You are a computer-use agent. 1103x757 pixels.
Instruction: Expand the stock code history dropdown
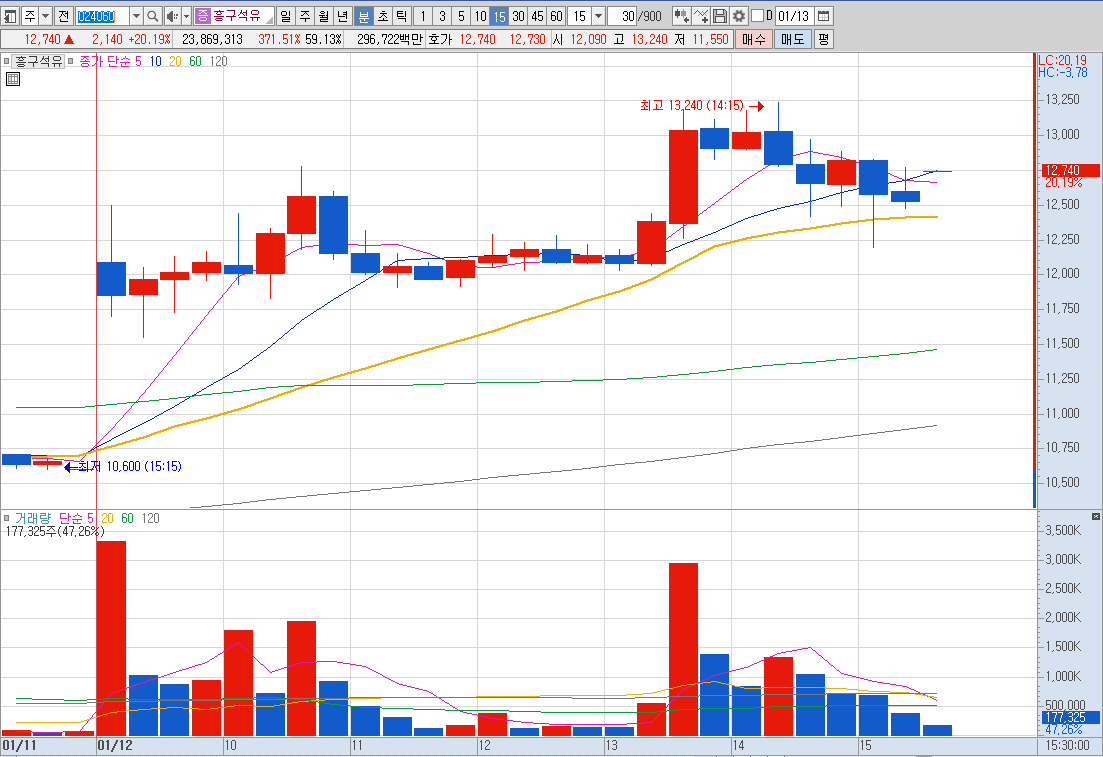click(x=136, y=15)
